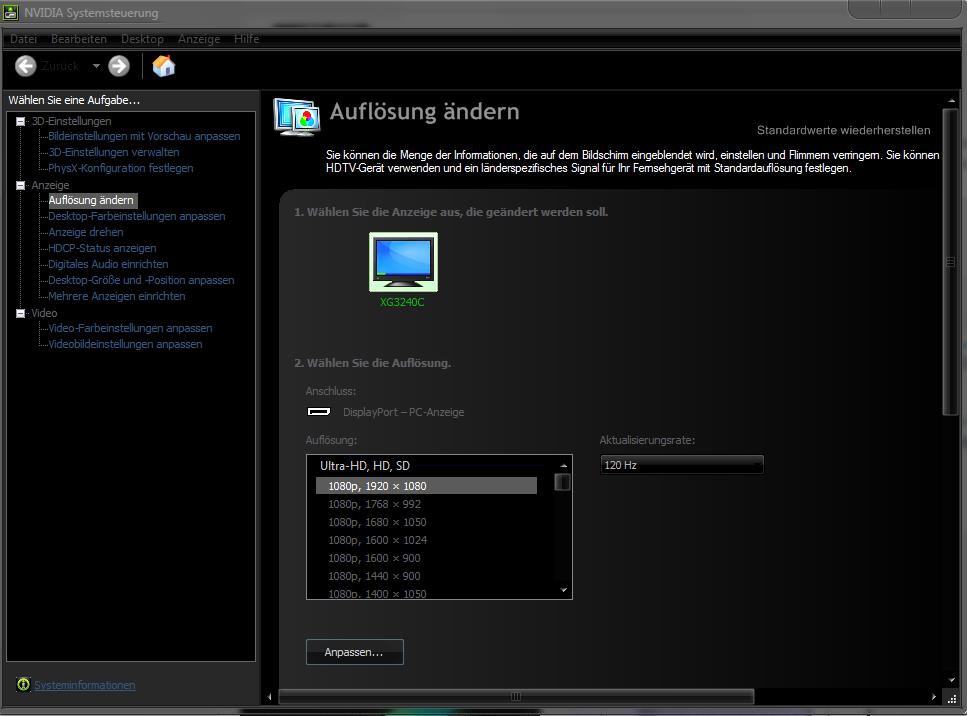Open Desktop-Farbeinstellungen anpassen
This screenshot has width=967, height=716.
point(137,216)
